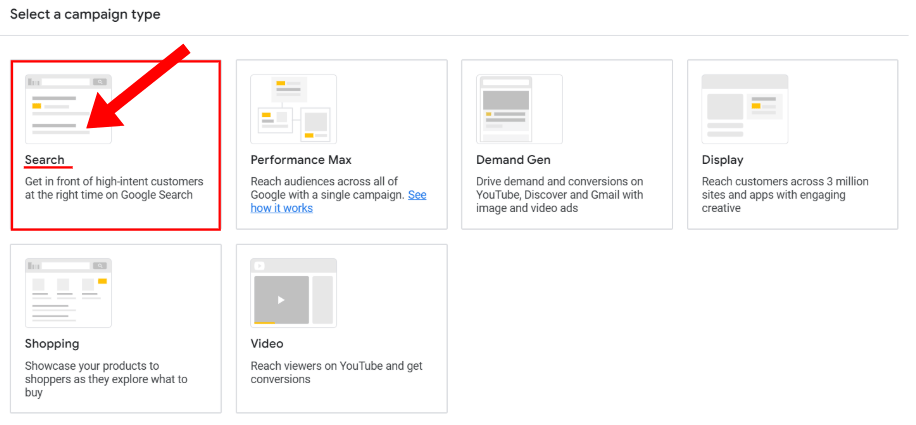
Task: Pick the 'Demand Gen' campaign title
Action: [513, 160]
